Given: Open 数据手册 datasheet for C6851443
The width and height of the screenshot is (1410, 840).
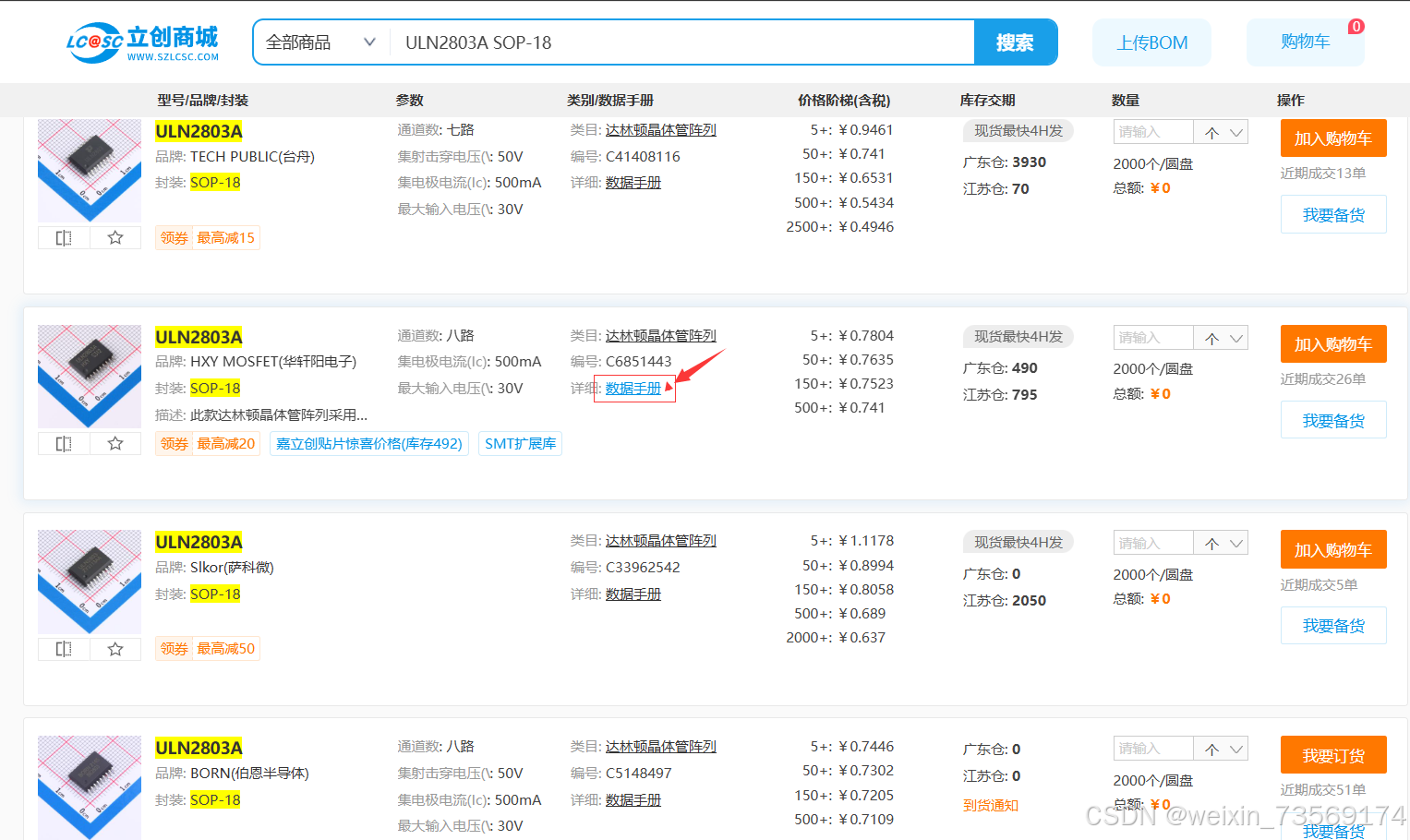Looking at the screenshot, I should point(633,389).
